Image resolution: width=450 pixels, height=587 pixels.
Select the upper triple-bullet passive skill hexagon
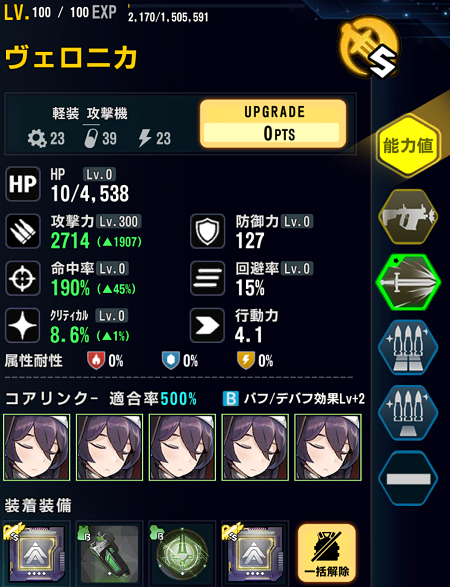pos(408,347)
